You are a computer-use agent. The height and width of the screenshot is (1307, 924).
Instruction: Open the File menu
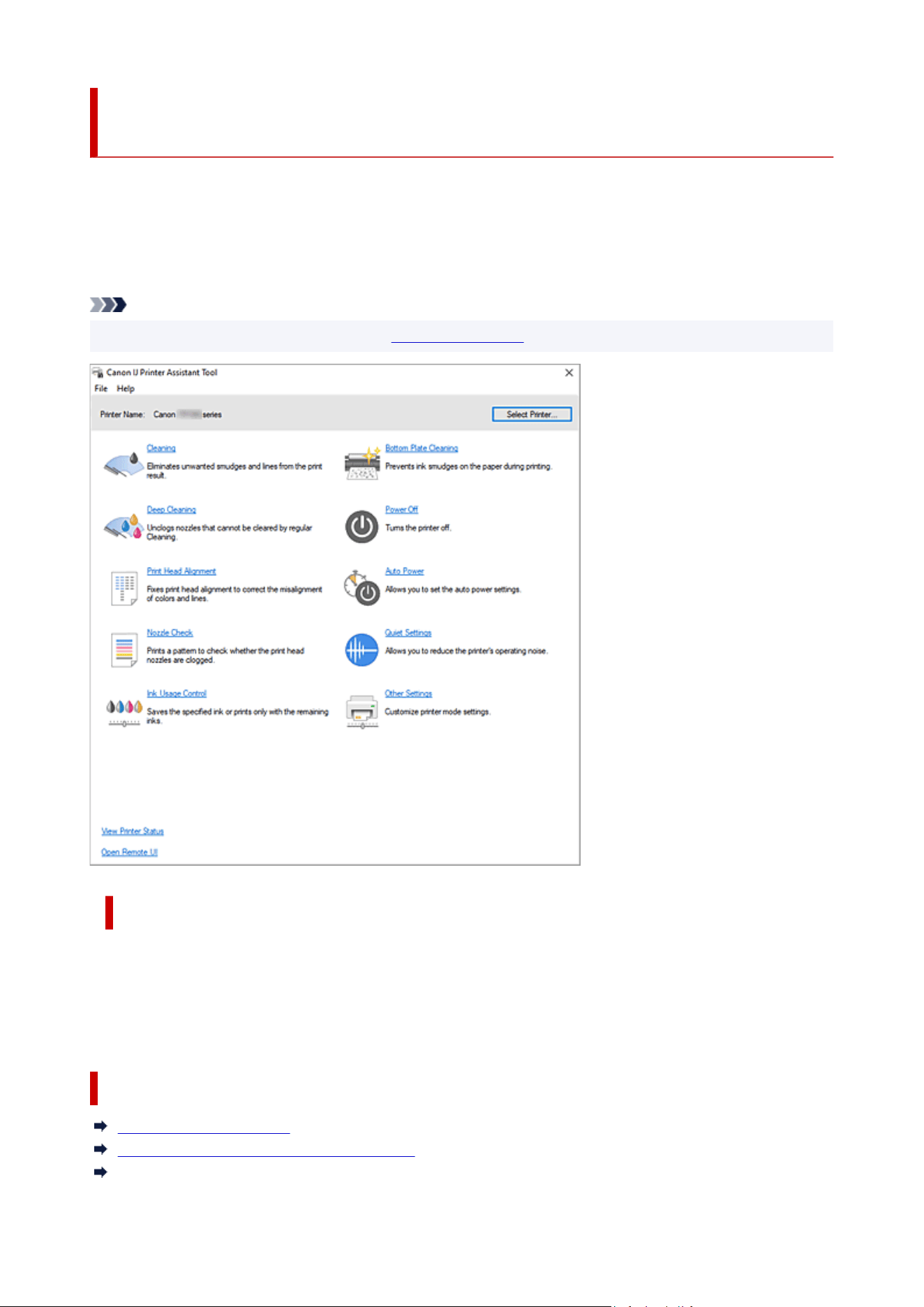[101, 389]
